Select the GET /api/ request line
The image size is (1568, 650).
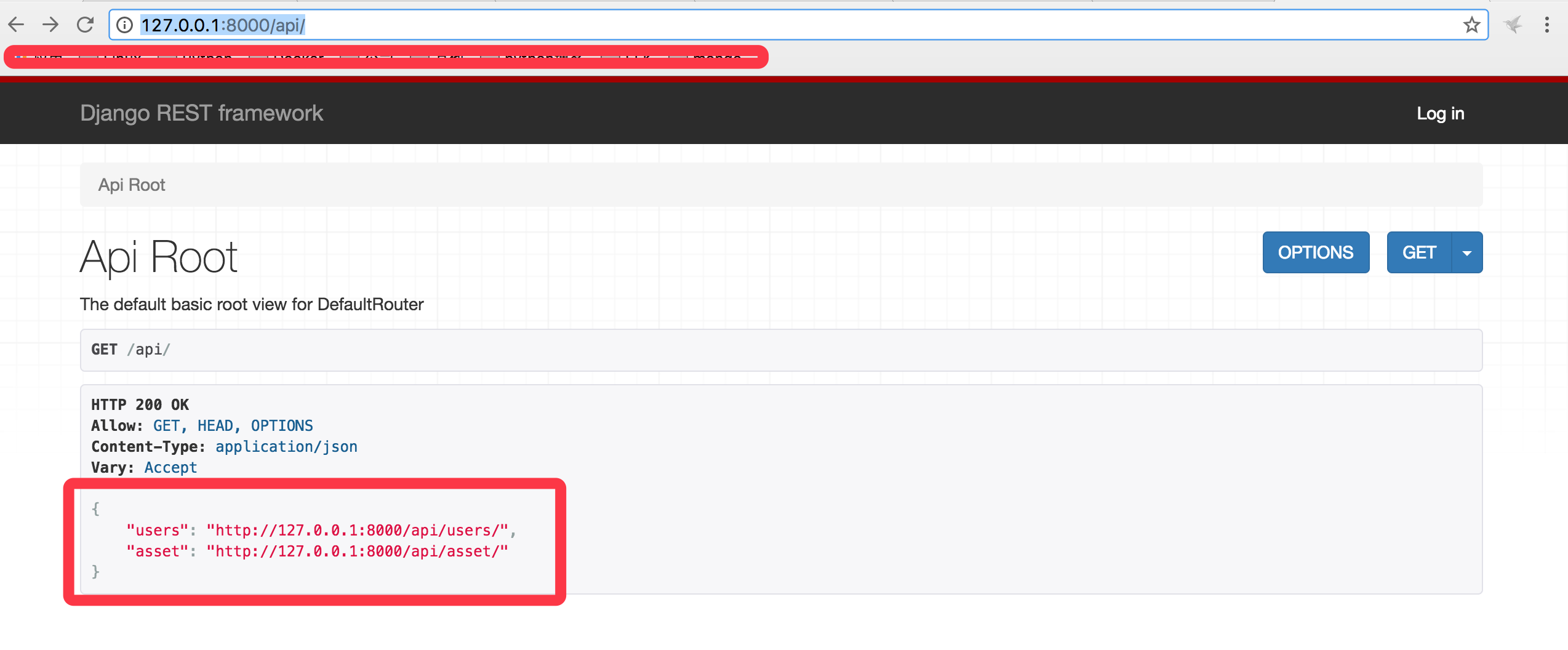pos(130,350)
